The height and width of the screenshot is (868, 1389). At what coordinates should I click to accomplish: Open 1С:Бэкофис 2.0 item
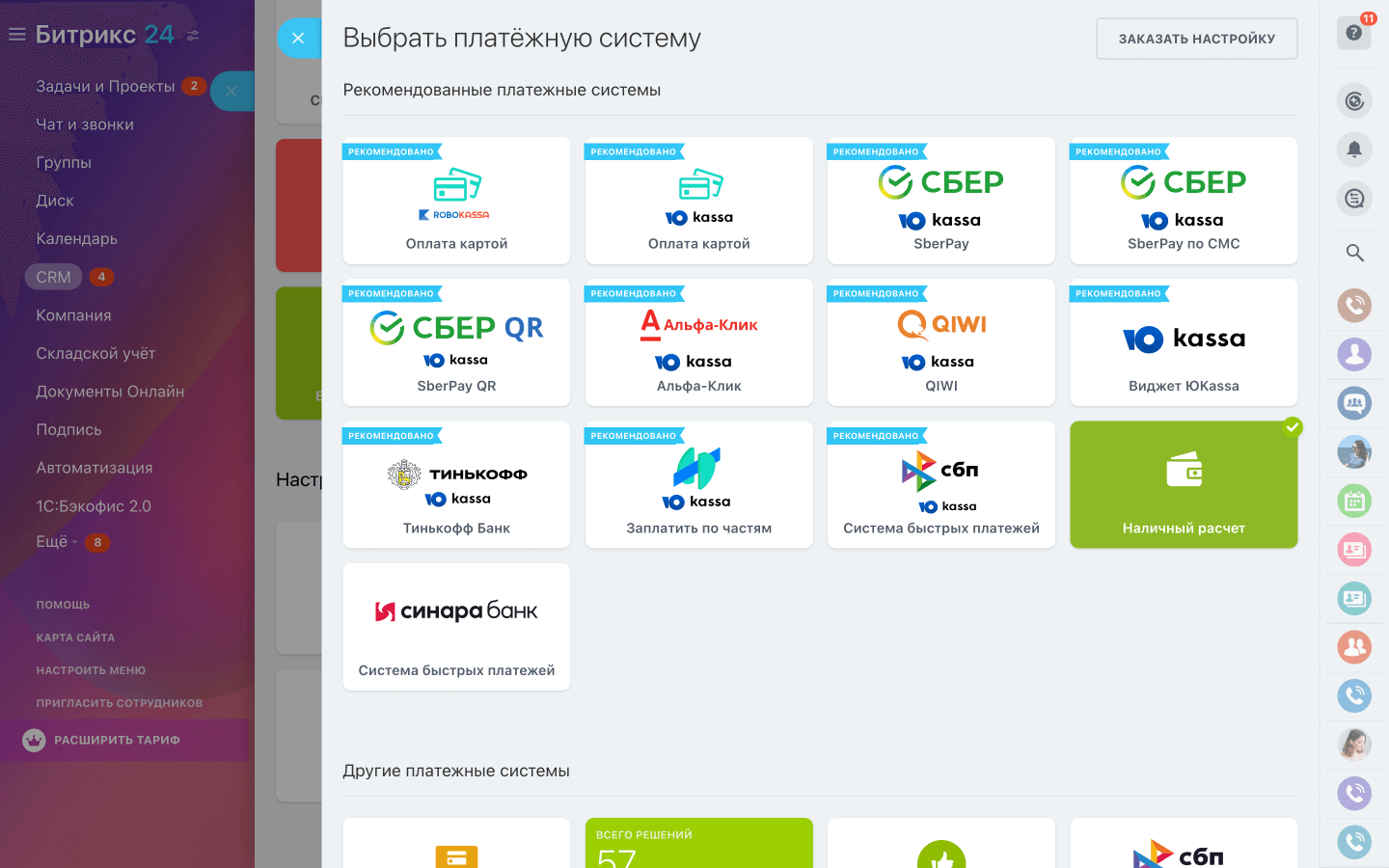(x=94, y=506)
